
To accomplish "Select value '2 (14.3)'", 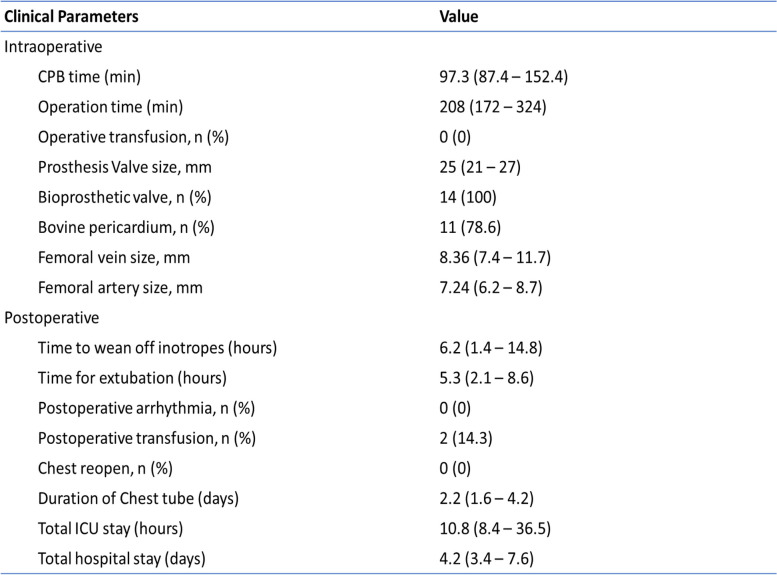I will (x=466, y=439).
